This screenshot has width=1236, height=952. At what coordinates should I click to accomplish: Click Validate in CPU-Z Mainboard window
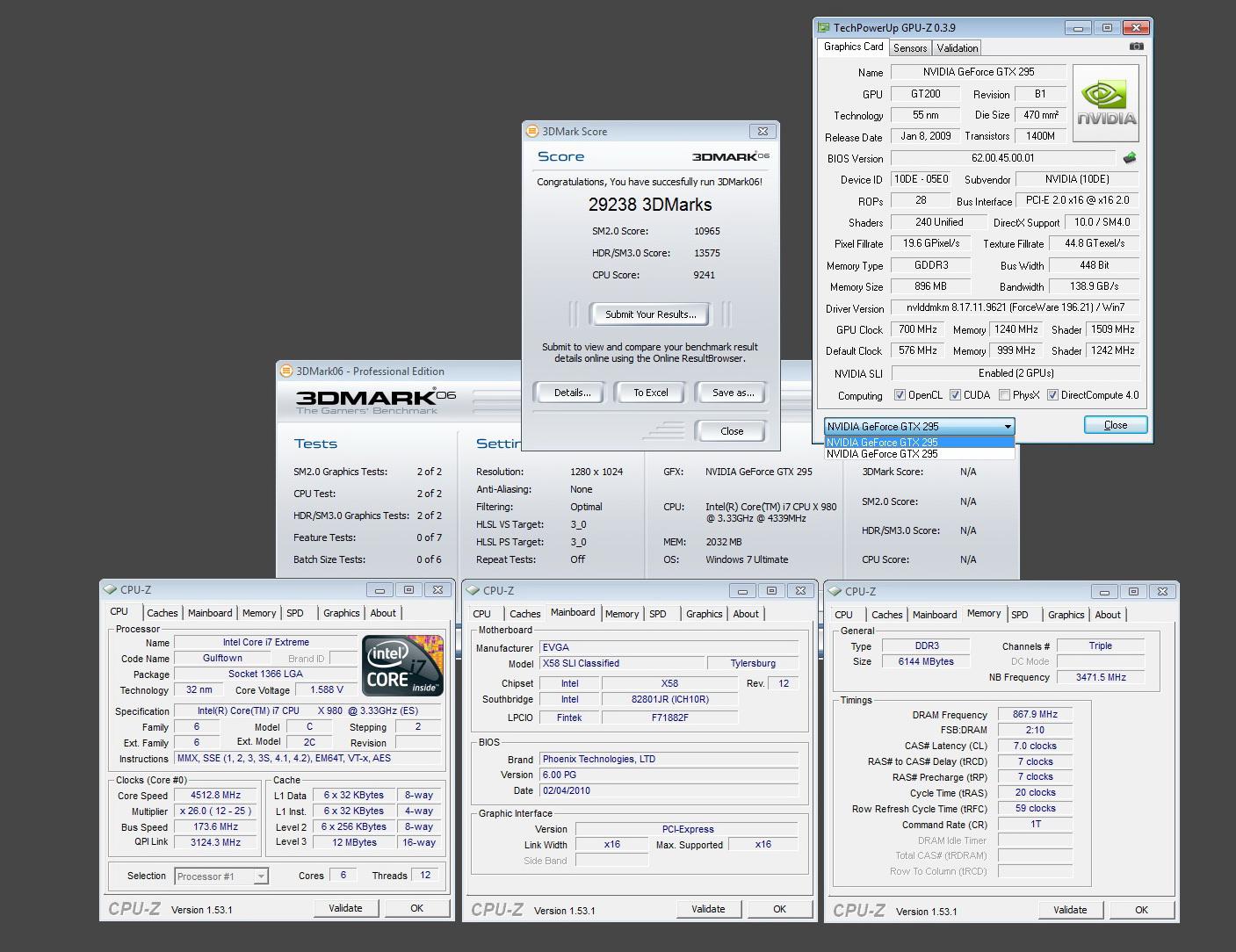coord(708,909)
